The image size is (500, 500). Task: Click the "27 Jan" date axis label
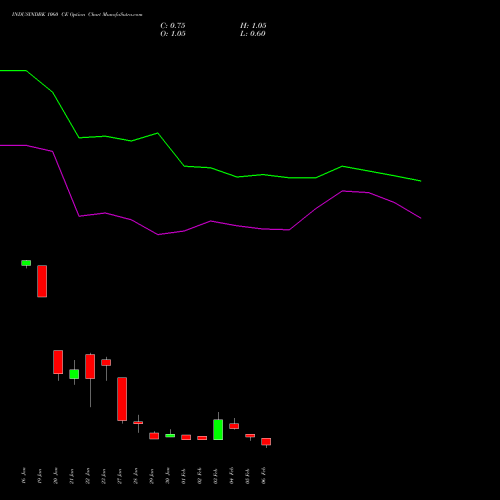120,476
